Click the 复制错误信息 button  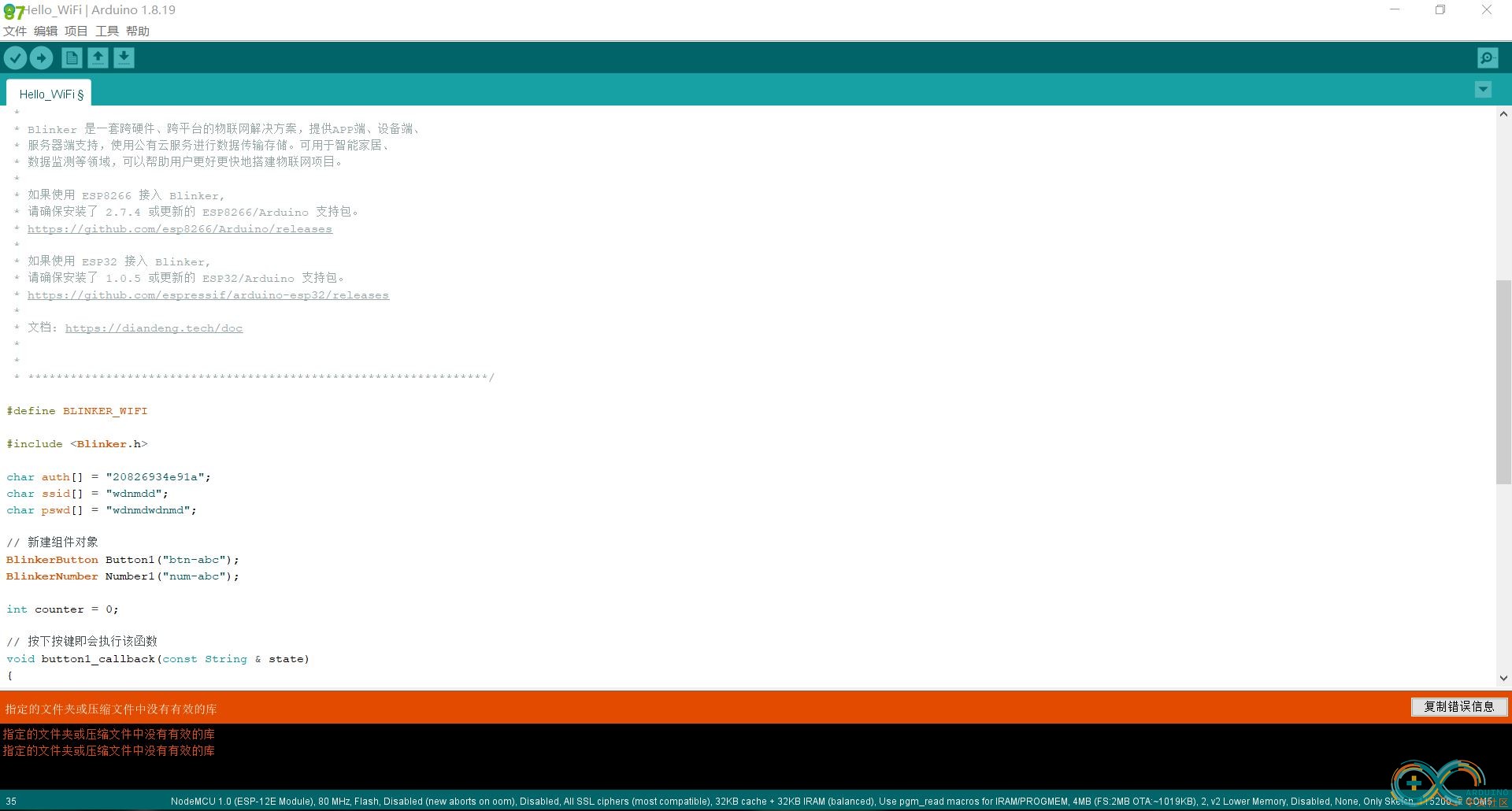tap(1459, 706)
